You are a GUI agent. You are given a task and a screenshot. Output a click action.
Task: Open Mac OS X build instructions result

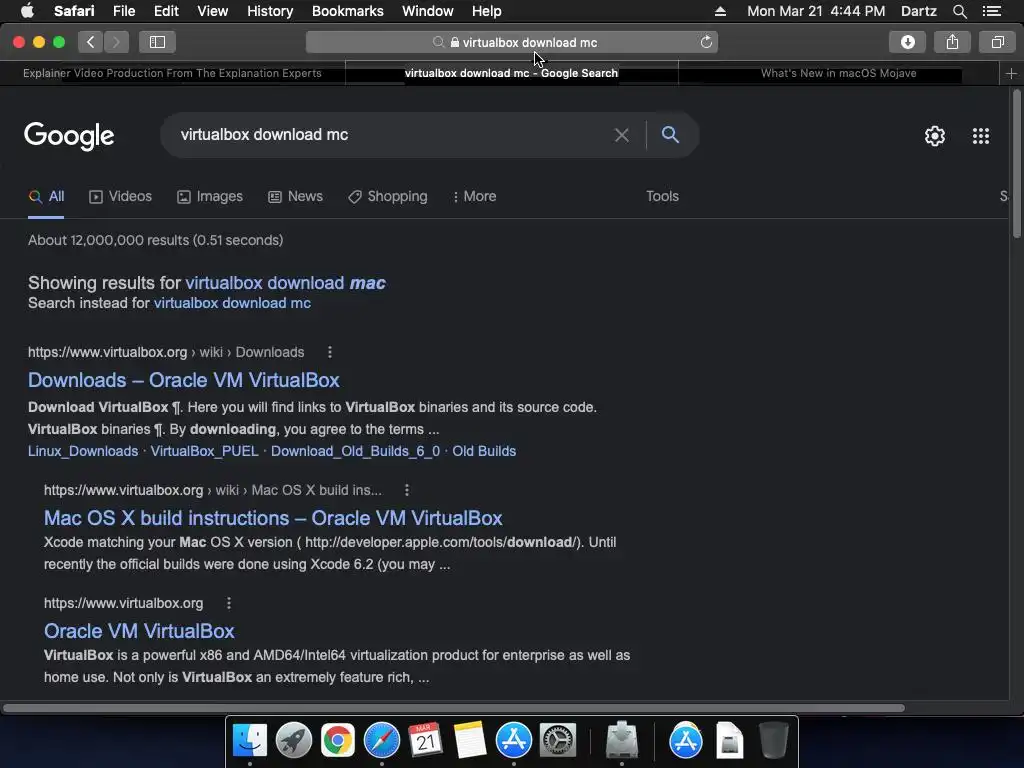[273, 518]
